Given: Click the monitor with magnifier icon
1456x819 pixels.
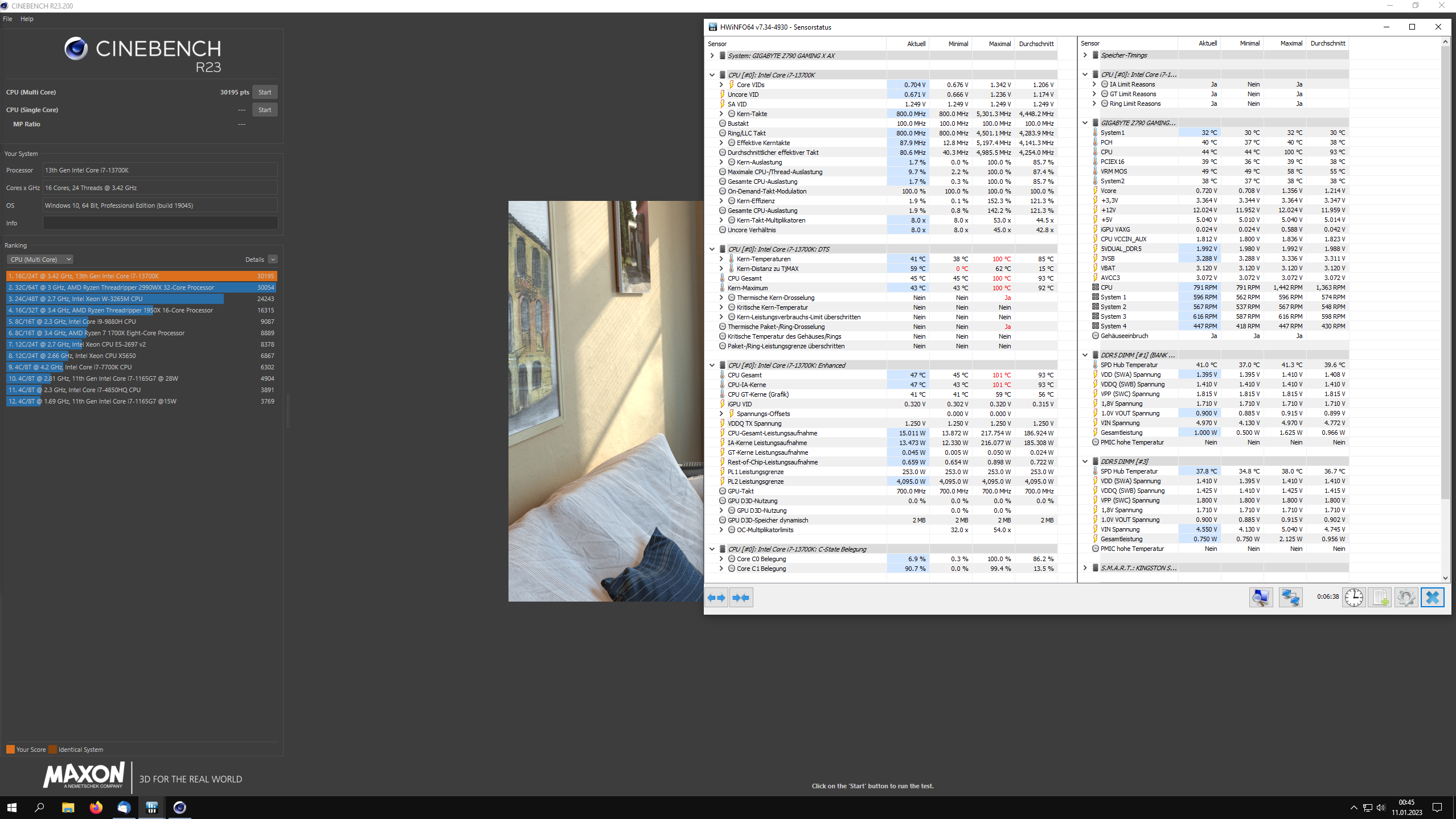Looking at the screenshot, I should [x=1261, y=598].
